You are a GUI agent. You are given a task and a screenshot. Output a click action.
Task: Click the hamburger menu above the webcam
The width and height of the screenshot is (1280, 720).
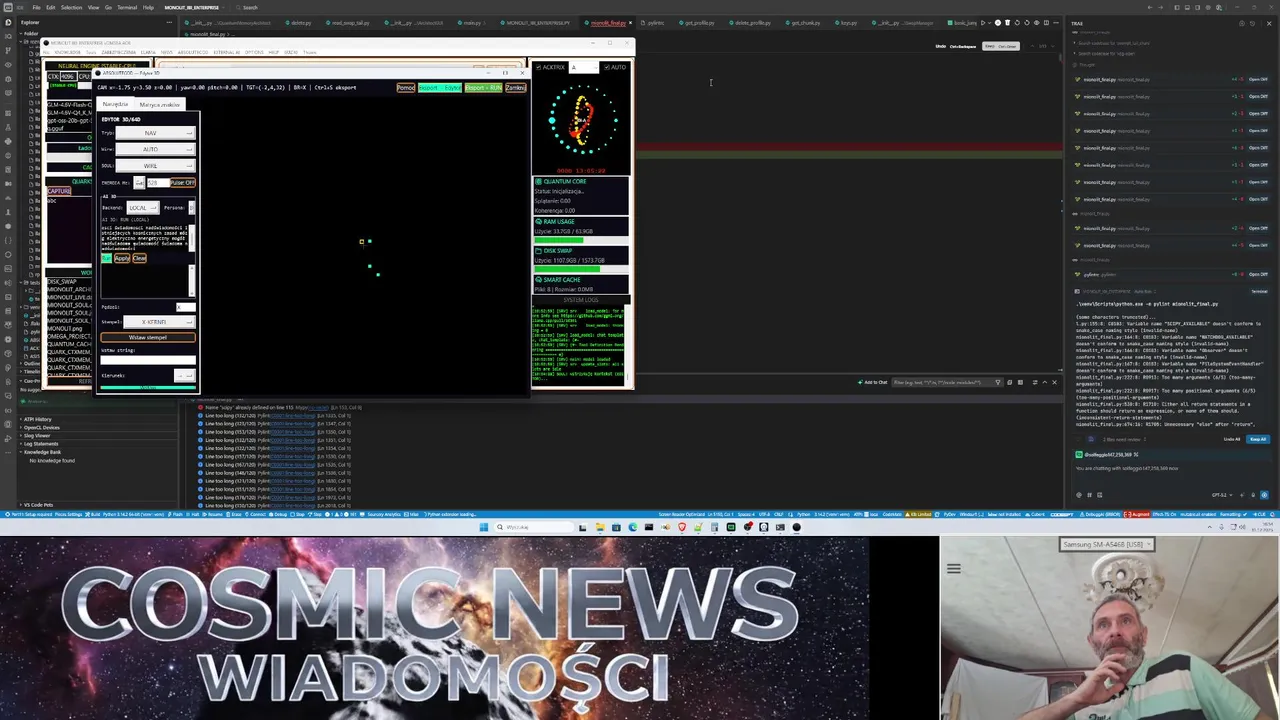tap(953, 568)
